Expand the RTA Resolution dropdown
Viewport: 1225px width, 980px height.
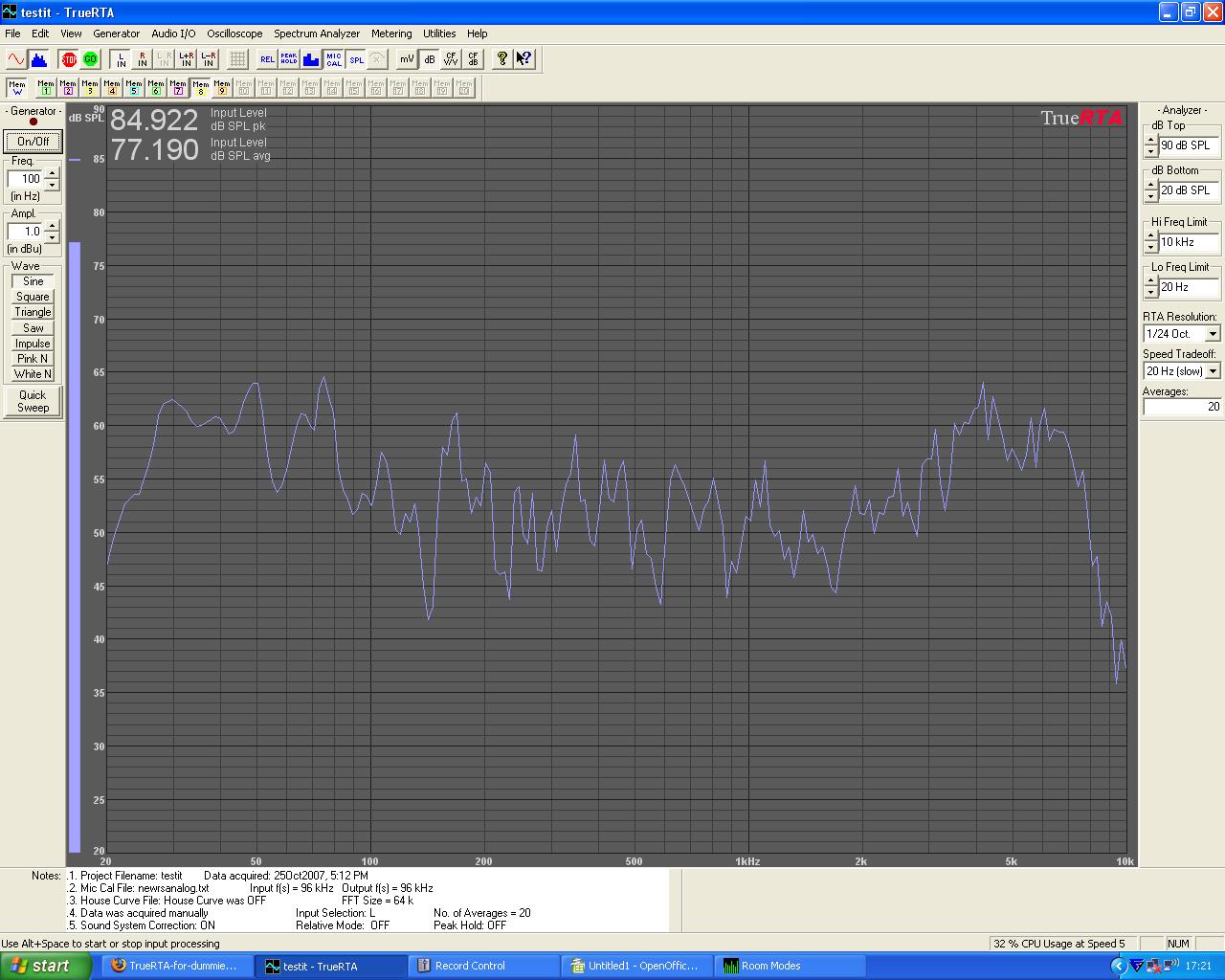(x=1213, y=334)
